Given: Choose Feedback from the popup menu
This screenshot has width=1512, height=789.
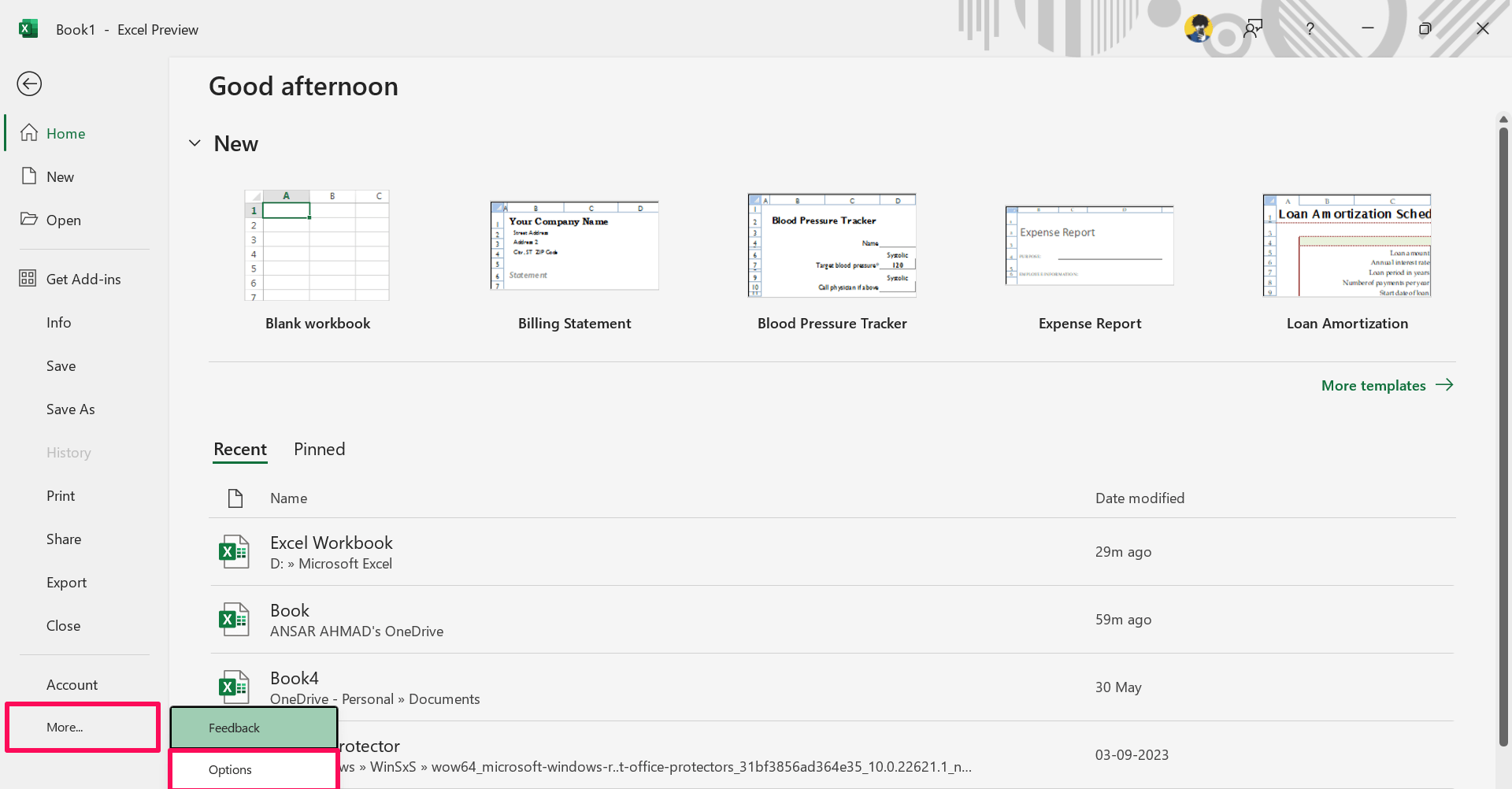Looking at the screenshot, I should [254, 728].
